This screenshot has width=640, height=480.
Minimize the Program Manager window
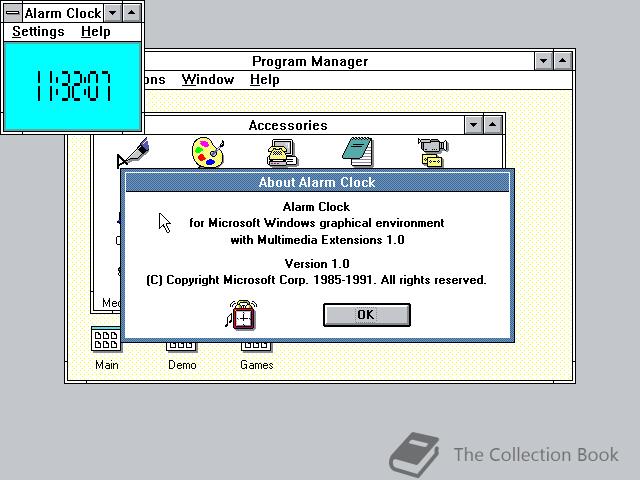[544, 61]
